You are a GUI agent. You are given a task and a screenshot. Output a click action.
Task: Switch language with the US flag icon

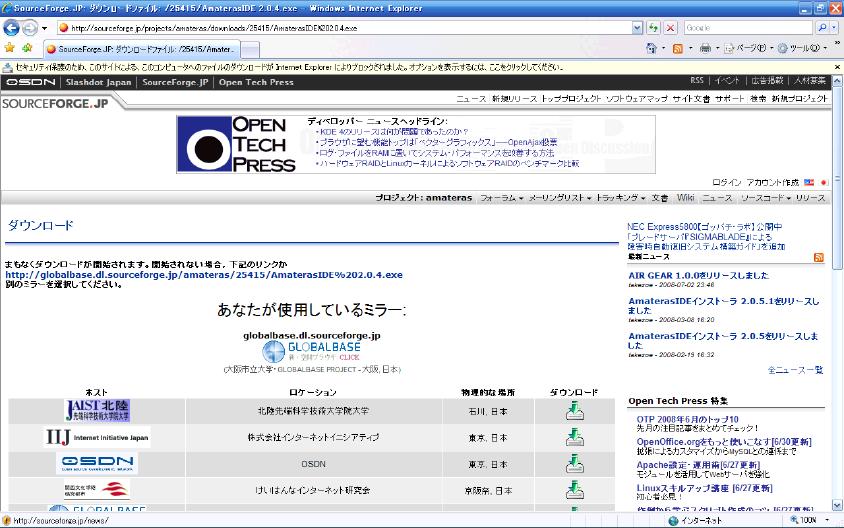pyautogui.click(x=809, y=182)
